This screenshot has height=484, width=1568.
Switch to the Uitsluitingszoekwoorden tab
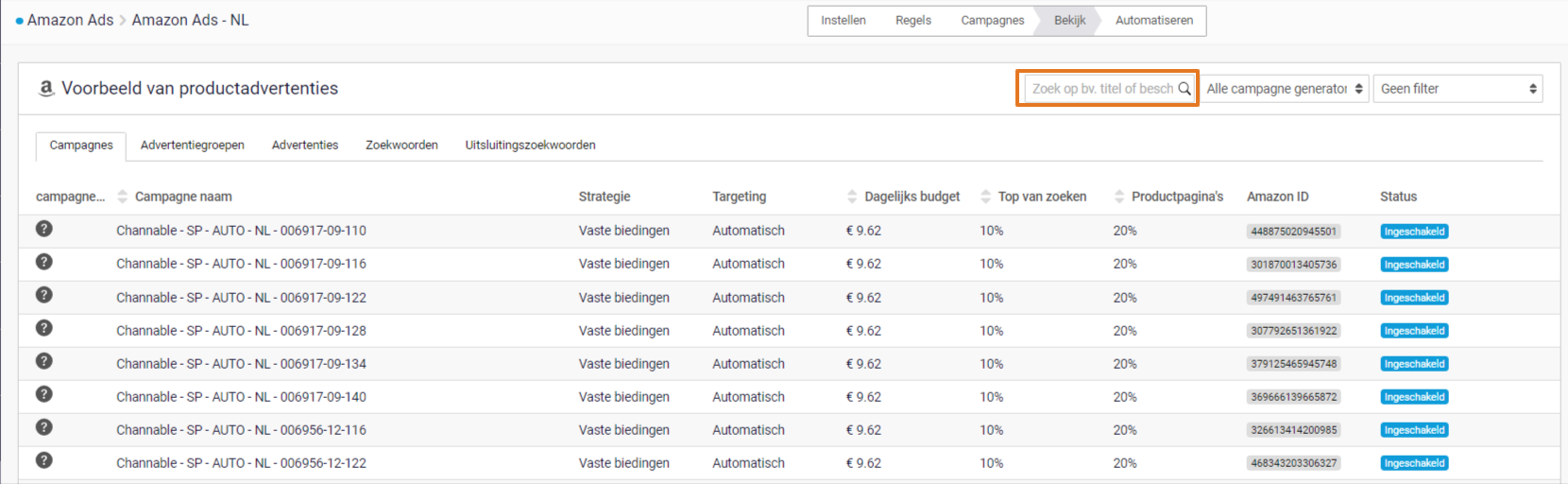(x=530, y=146)
